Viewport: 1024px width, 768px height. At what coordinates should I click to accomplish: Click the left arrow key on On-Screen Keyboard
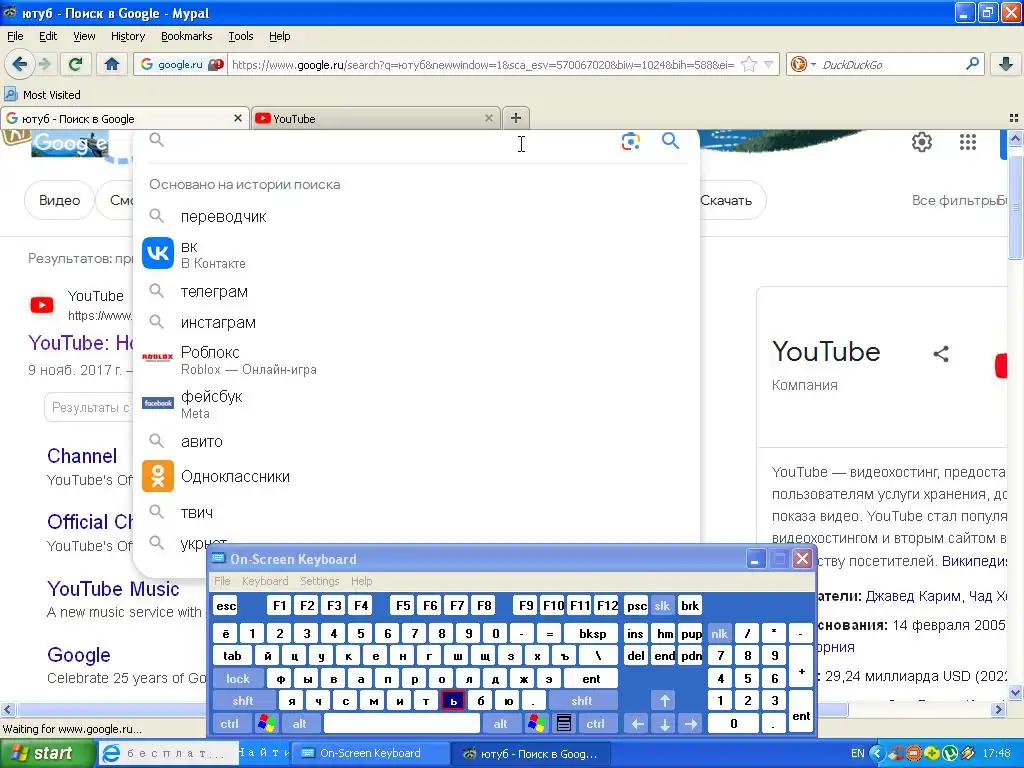(637, 724)
